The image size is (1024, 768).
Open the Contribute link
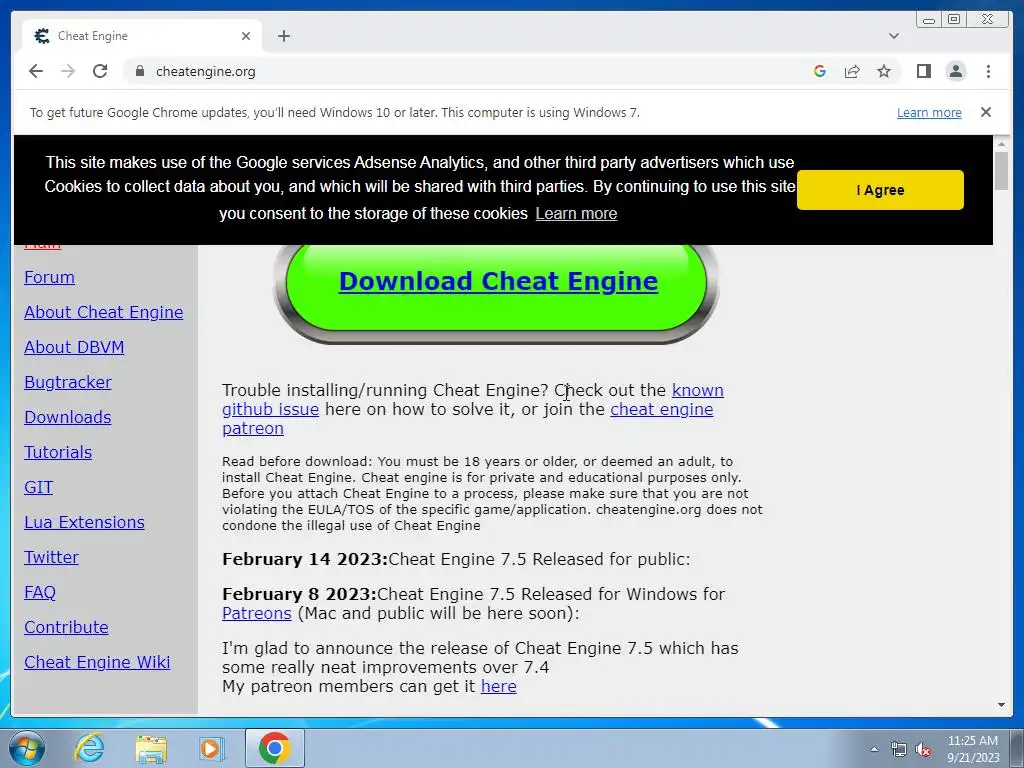pos(66,627)
